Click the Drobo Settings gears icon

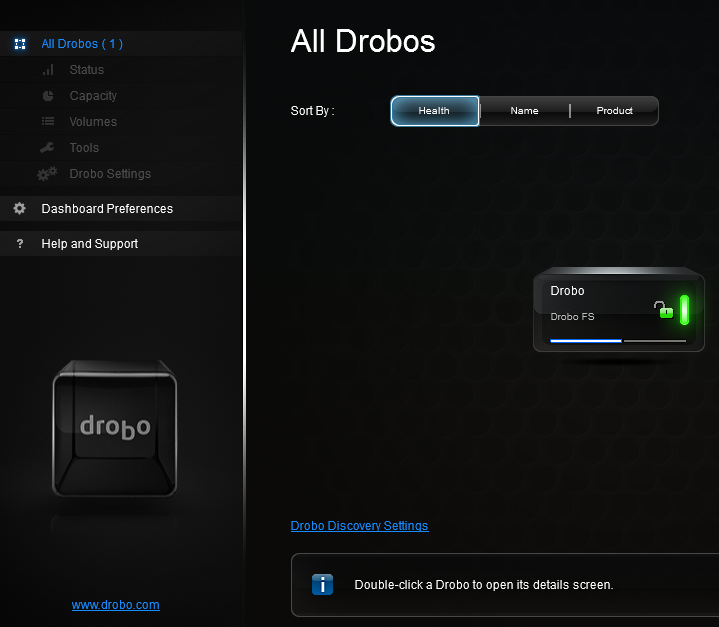pyautogui.click(x=47, y=174)
